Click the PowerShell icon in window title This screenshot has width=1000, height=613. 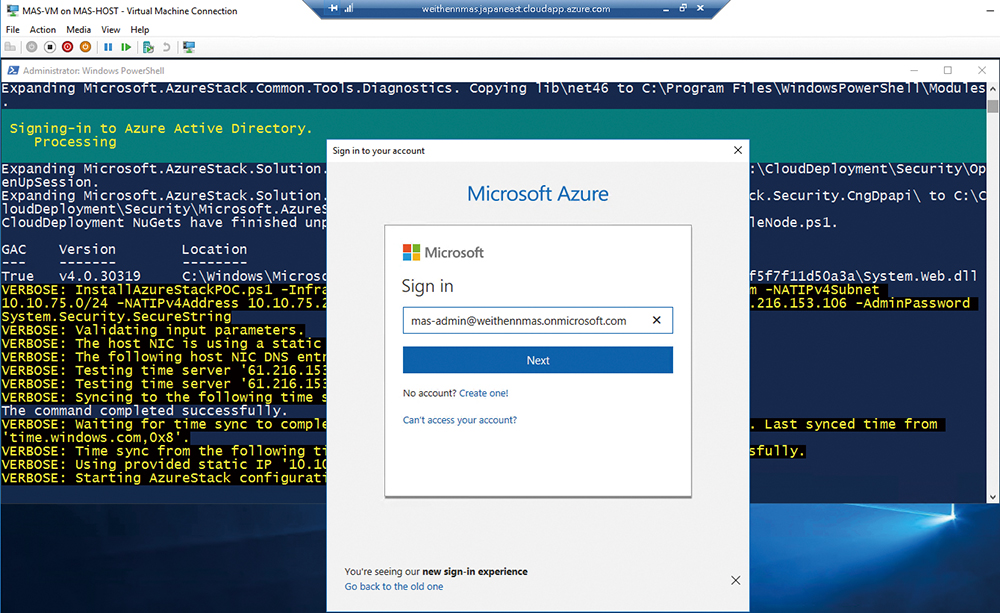(11, 70)
